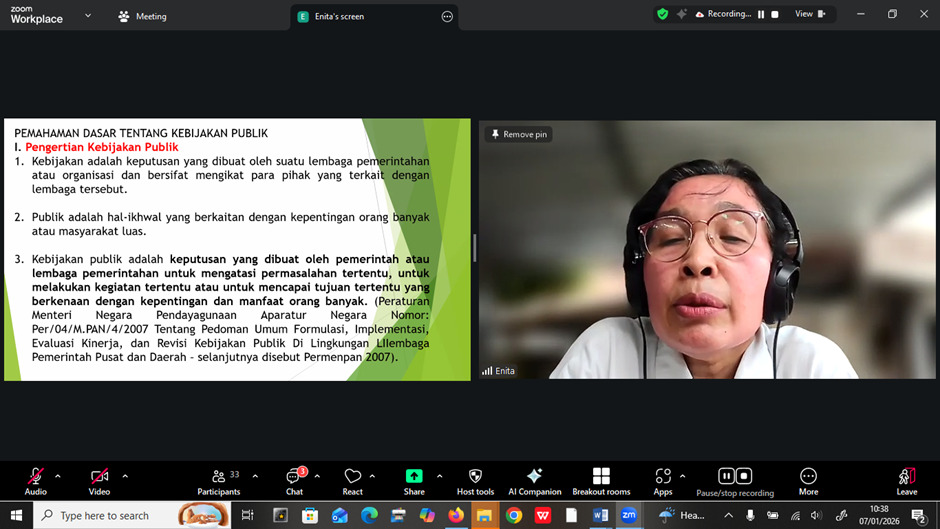Click Remove pin on Enita's video
The image size is (940, 529).
point(519,134)
